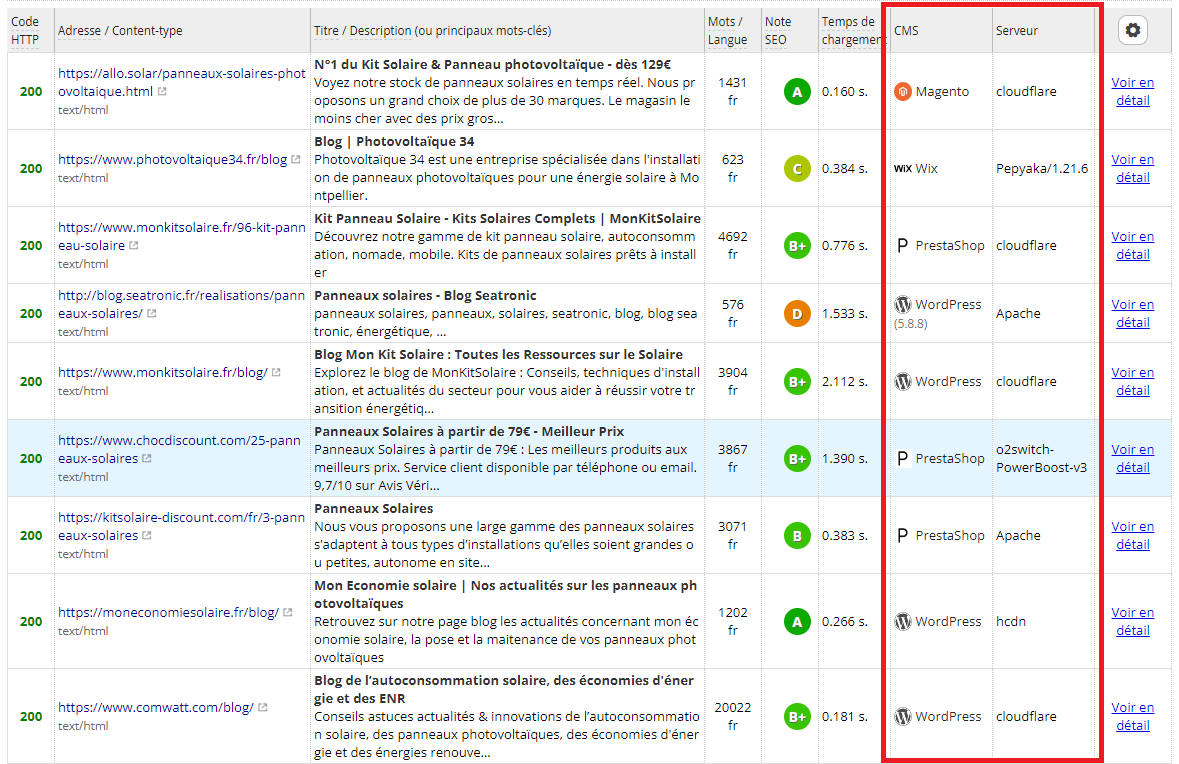Click Voir en détail for comwatt
Screen dimensions: 1179x764
point(1132,716)
